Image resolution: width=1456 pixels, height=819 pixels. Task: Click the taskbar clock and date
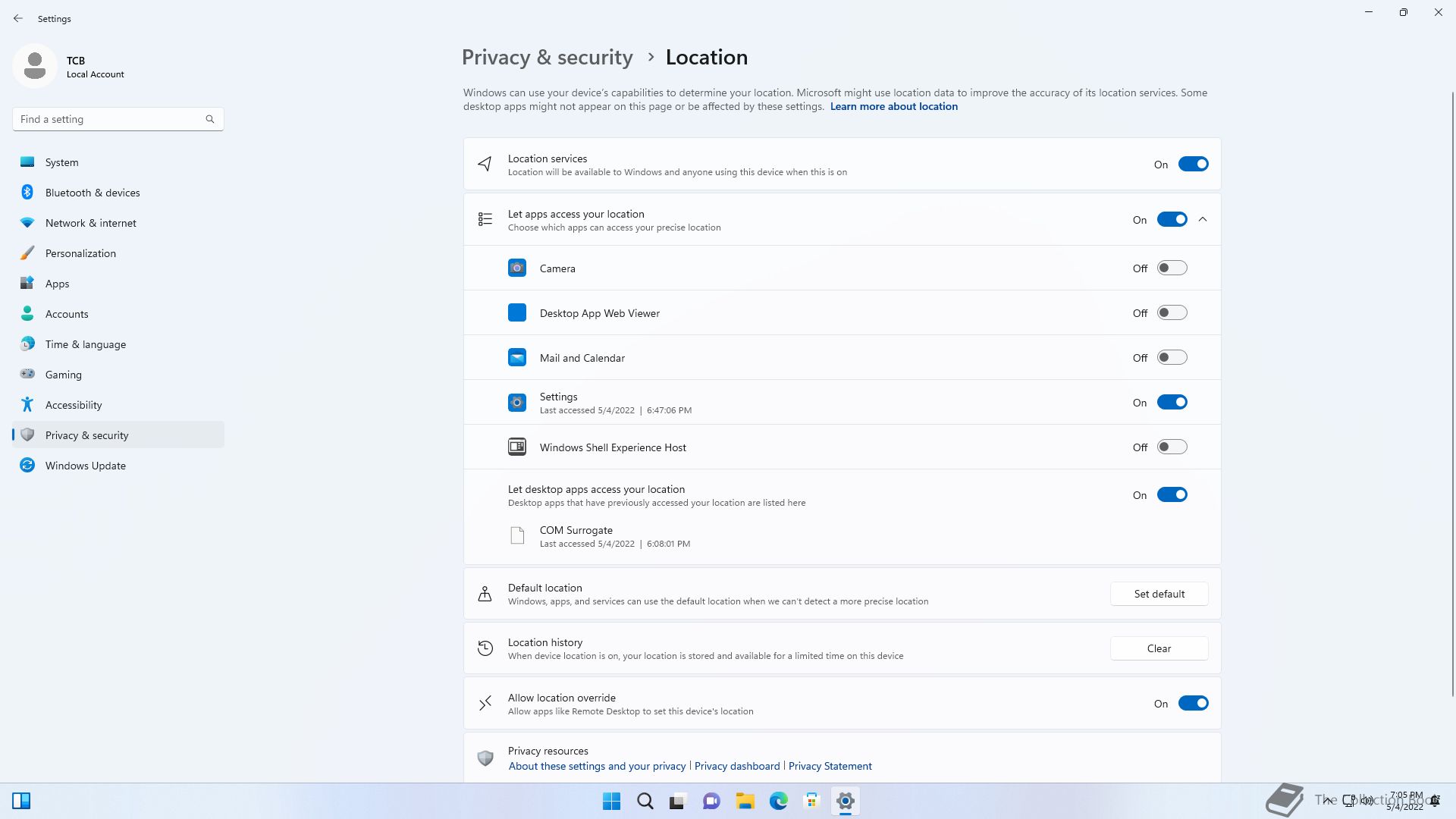click(1405, 801)
